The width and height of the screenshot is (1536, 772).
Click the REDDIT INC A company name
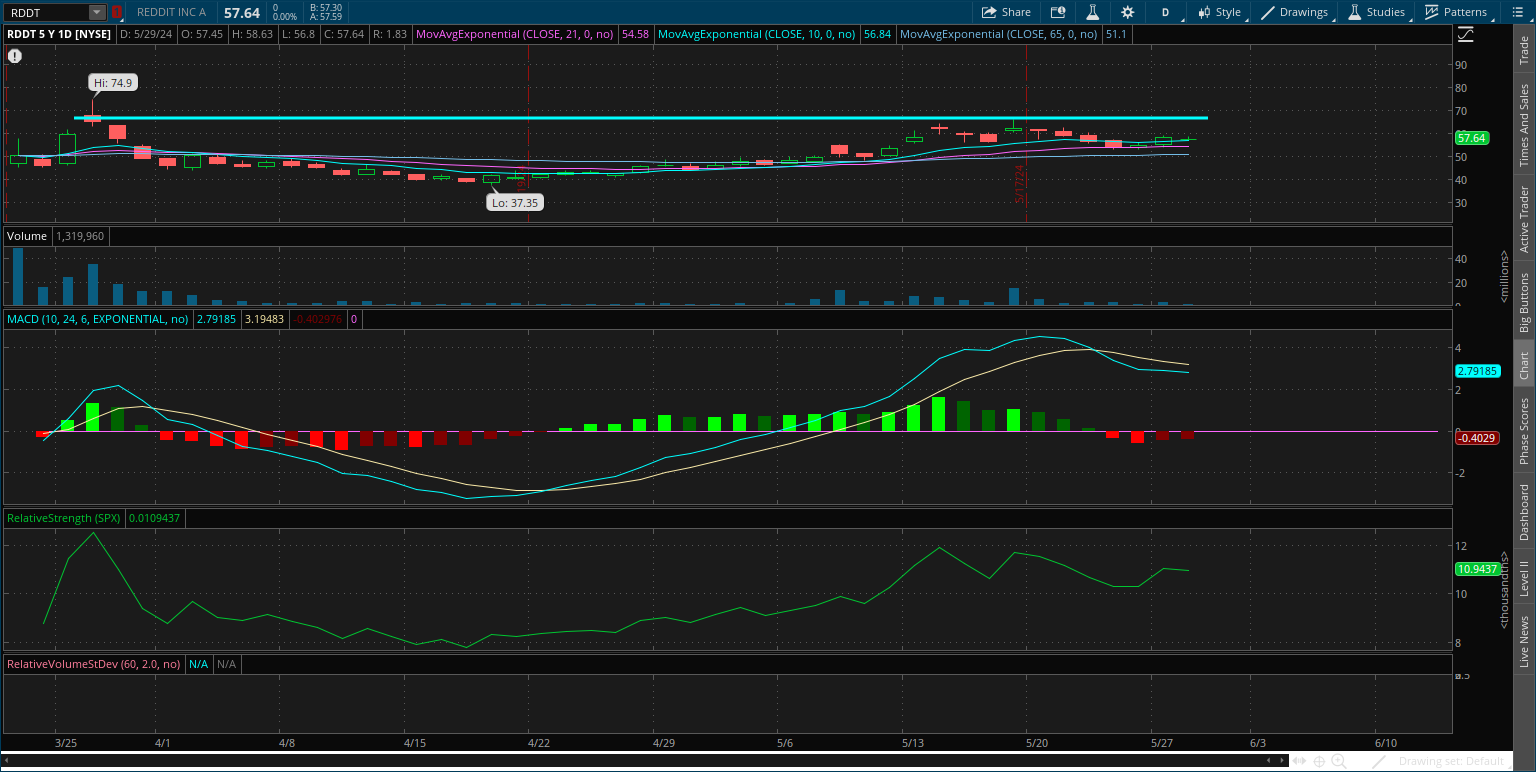(172, 12)
